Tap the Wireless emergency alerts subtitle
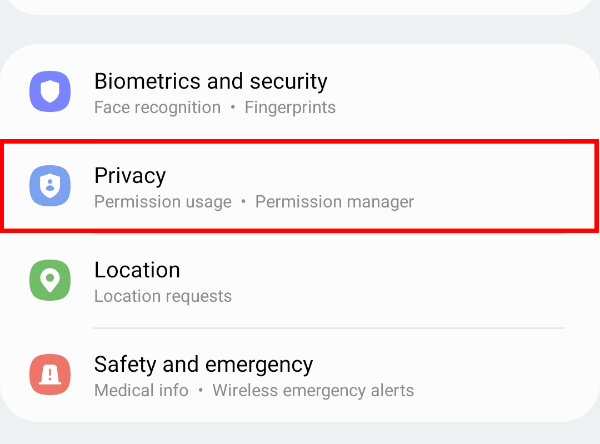 (313, 390)
